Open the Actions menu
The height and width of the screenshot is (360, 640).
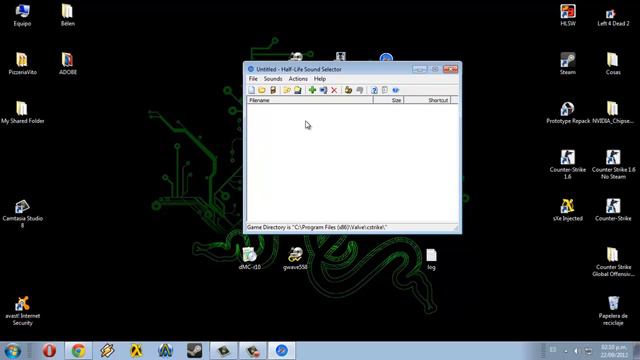(298, 79)
